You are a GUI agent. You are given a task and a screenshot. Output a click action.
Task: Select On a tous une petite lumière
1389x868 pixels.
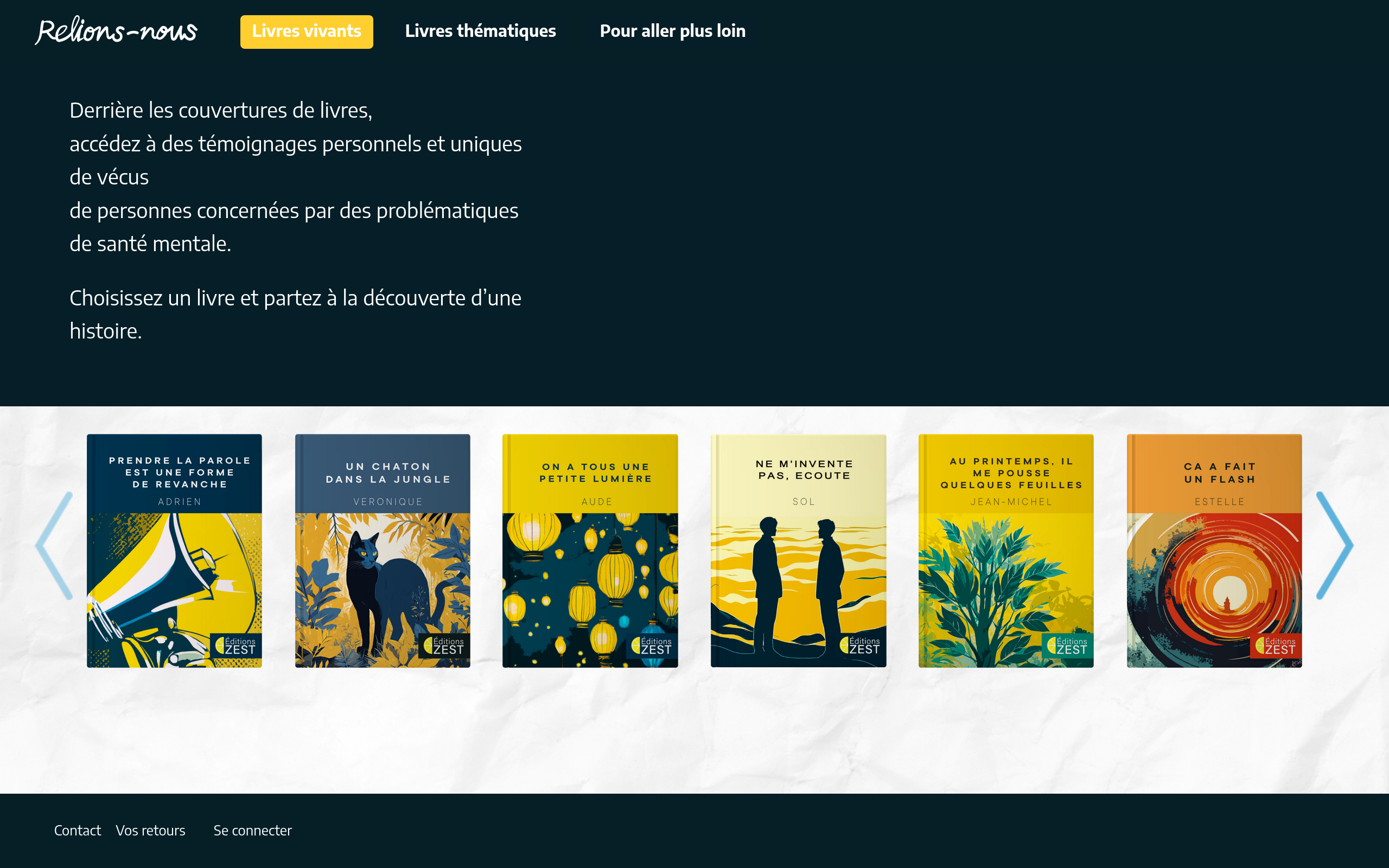(x=590, y=551)
